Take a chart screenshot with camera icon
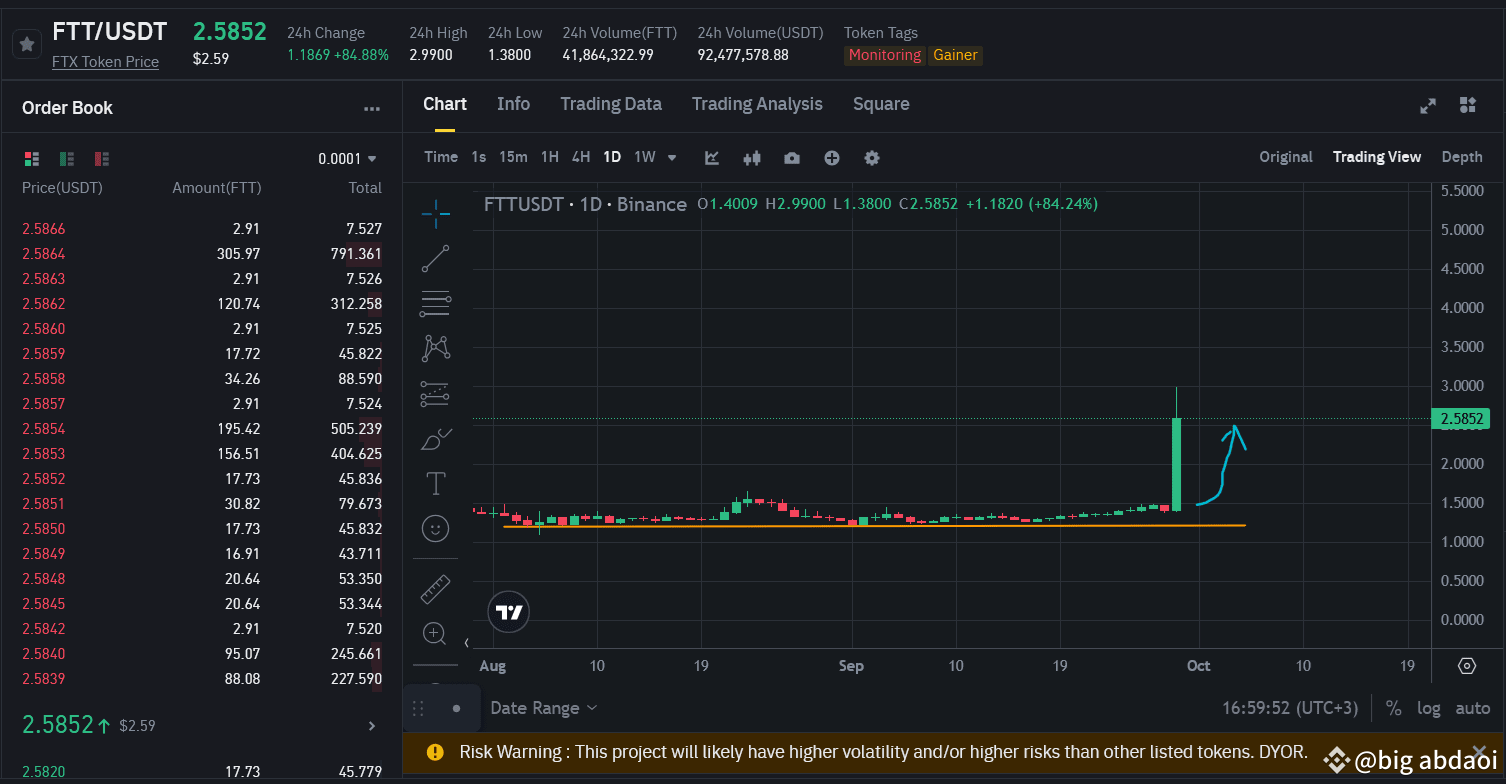The image size is (1506, 784). (x=791, y=157)
